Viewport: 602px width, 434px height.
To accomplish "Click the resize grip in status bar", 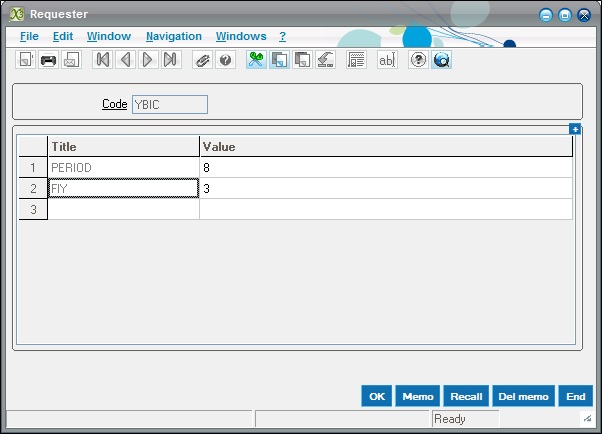I will point(587,419).
